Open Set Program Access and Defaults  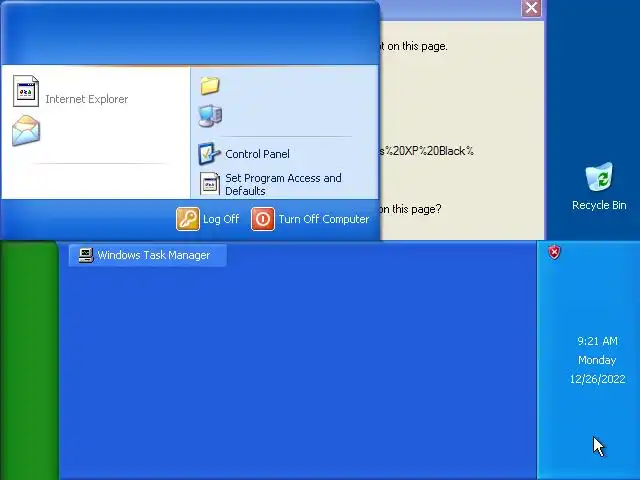click(x=271, y=184)
